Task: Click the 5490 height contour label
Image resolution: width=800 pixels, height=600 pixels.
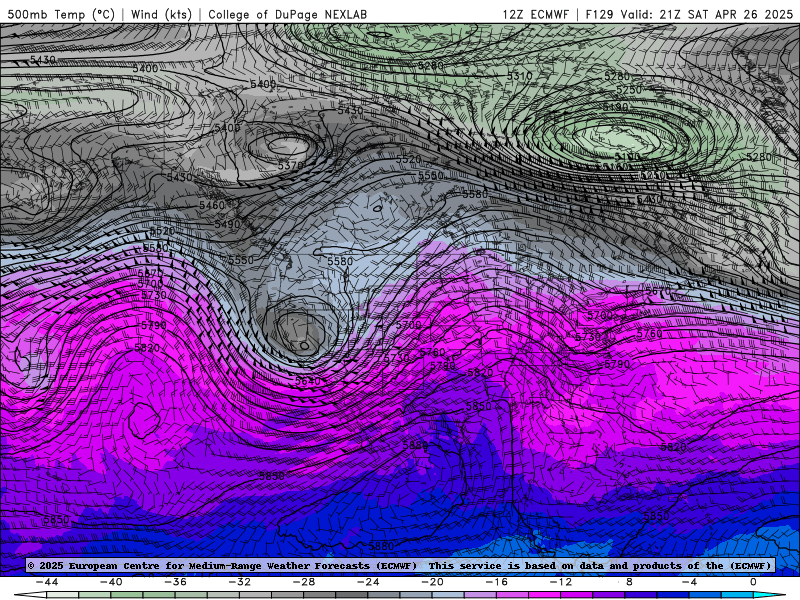Action: click(227, 224)
